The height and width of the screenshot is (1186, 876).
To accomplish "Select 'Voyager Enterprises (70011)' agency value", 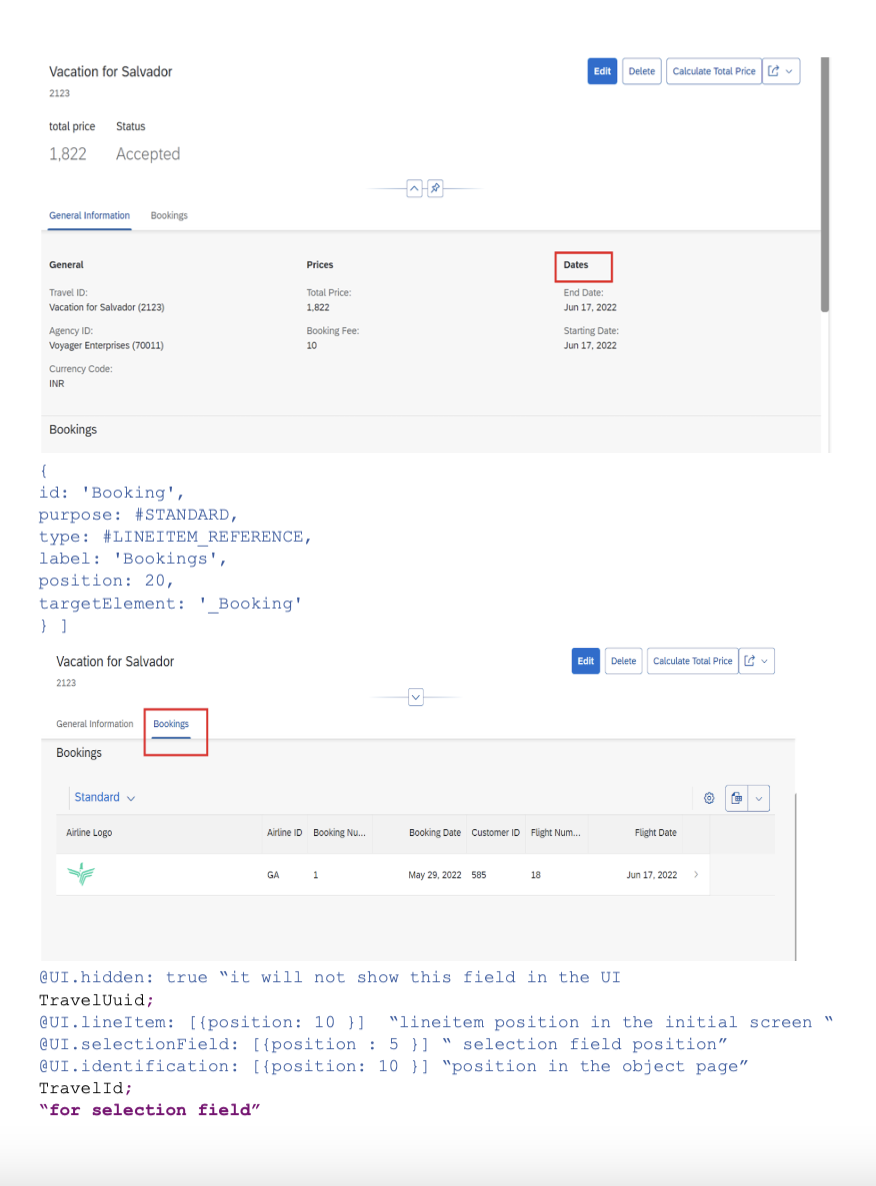I will coord(106,346).
